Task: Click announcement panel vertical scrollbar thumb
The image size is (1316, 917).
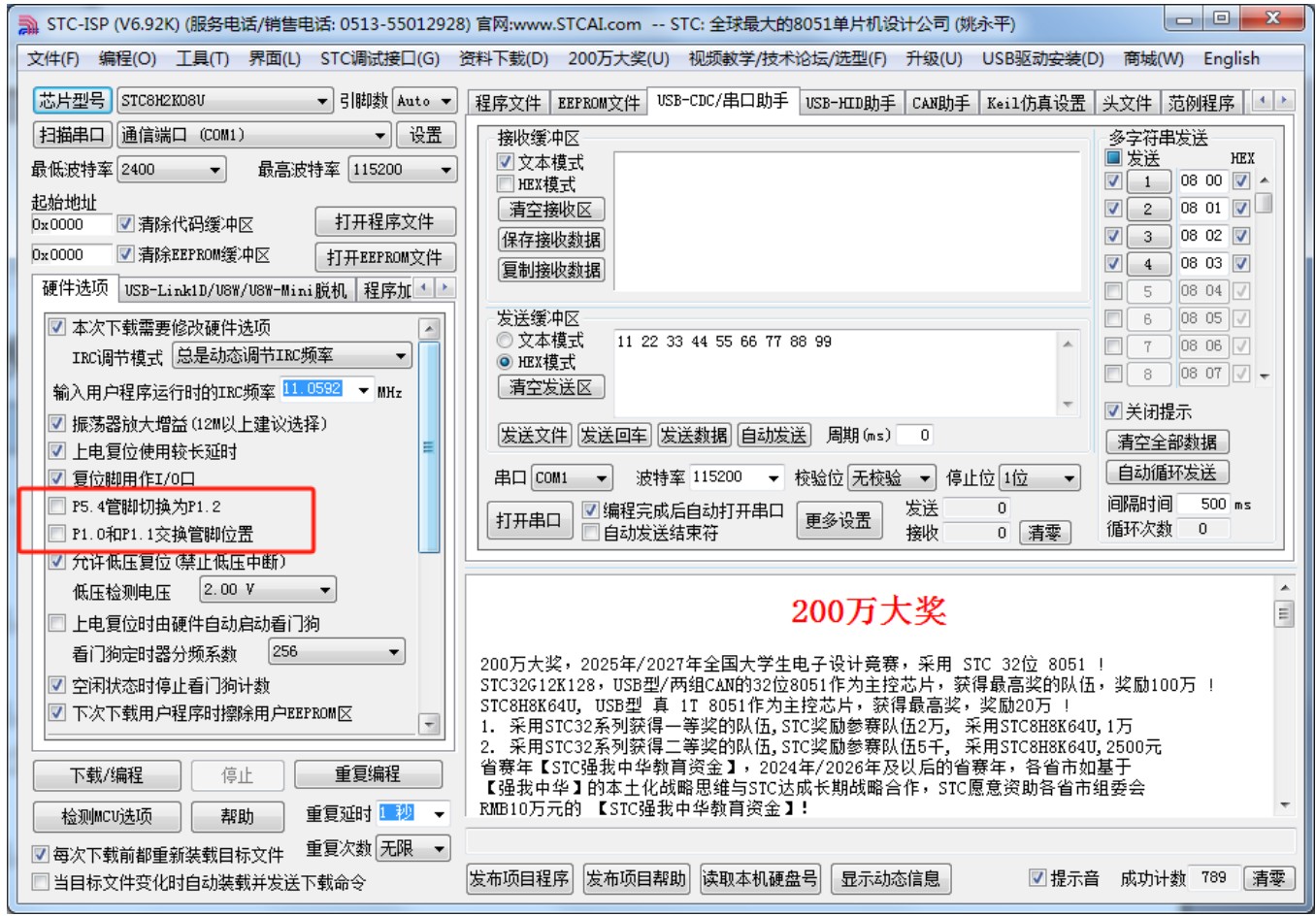Action: coord(1285,613)
